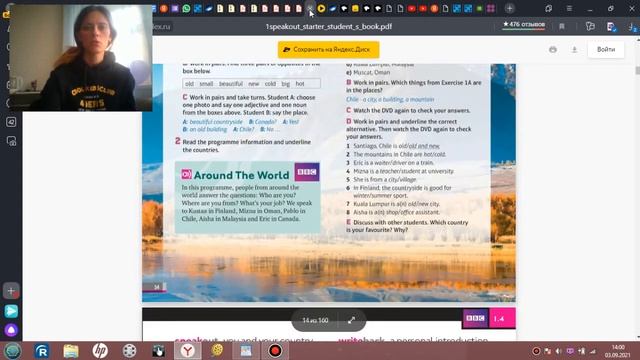This screenshot has height=360, width=640.
Task: Switch to the green-icon tab
Action: click(x=480, y=8)
